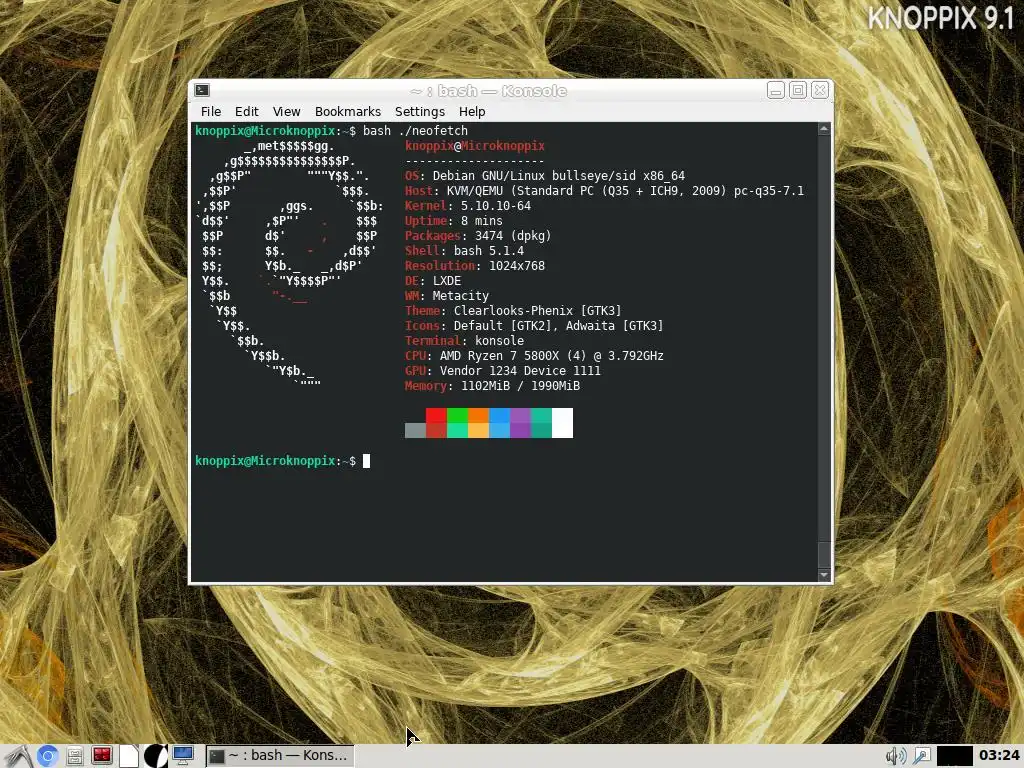Image resolution: width=1024 pixels, height=768 pixels.
Task: Click the white page icon in taskbar
Action: coord(129,756)
